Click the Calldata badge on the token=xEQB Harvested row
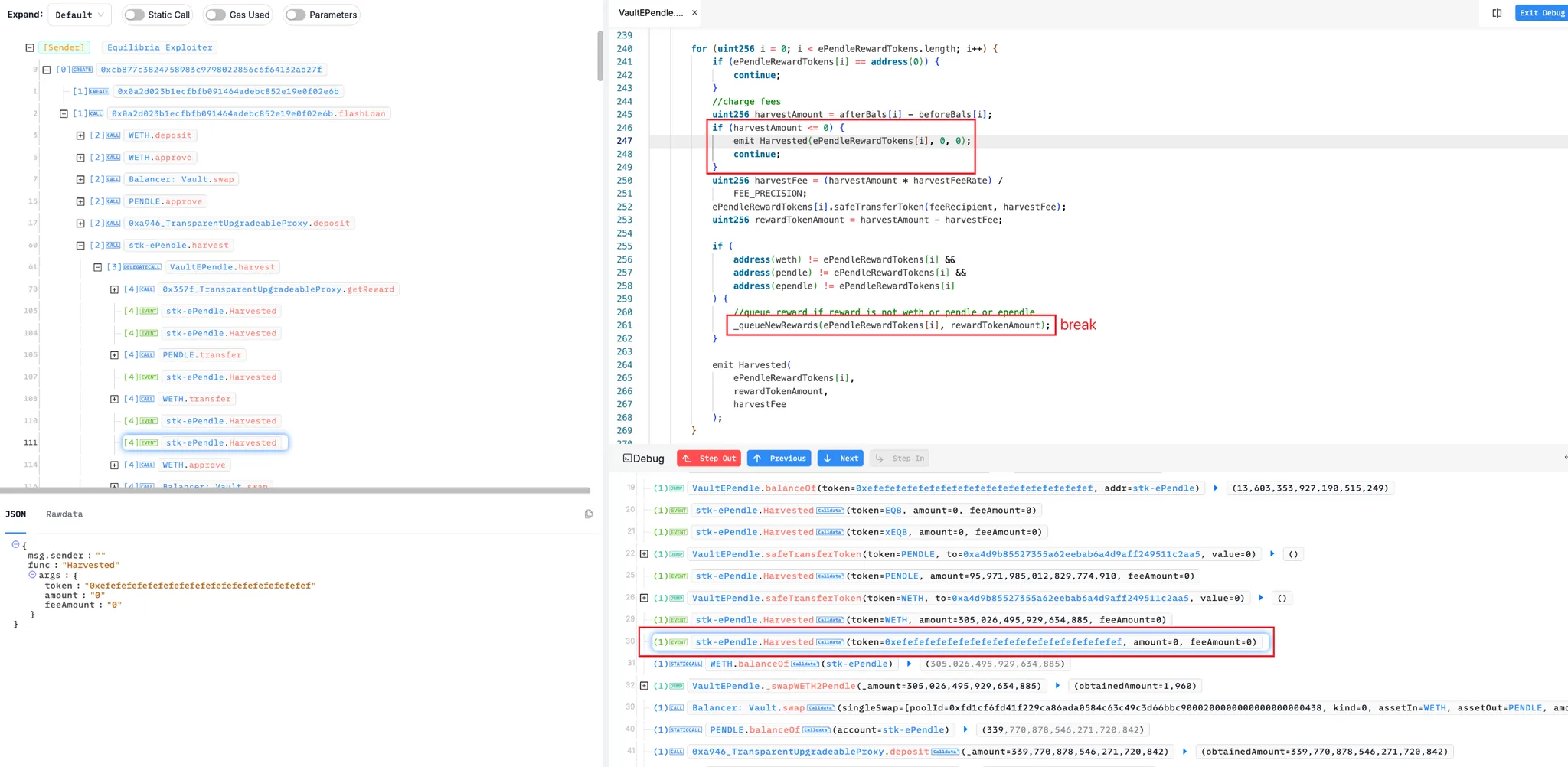This screenshot has height=767, width=1568. 831,533
